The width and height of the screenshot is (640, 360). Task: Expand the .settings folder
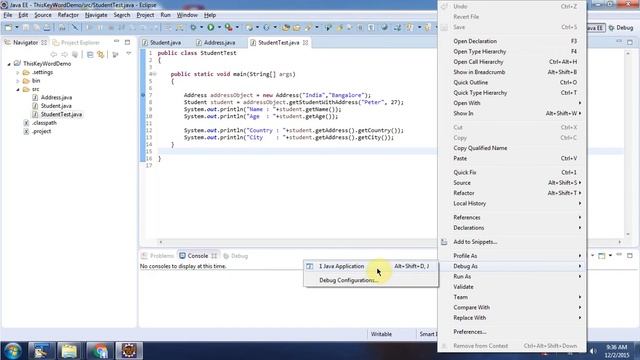18,73
